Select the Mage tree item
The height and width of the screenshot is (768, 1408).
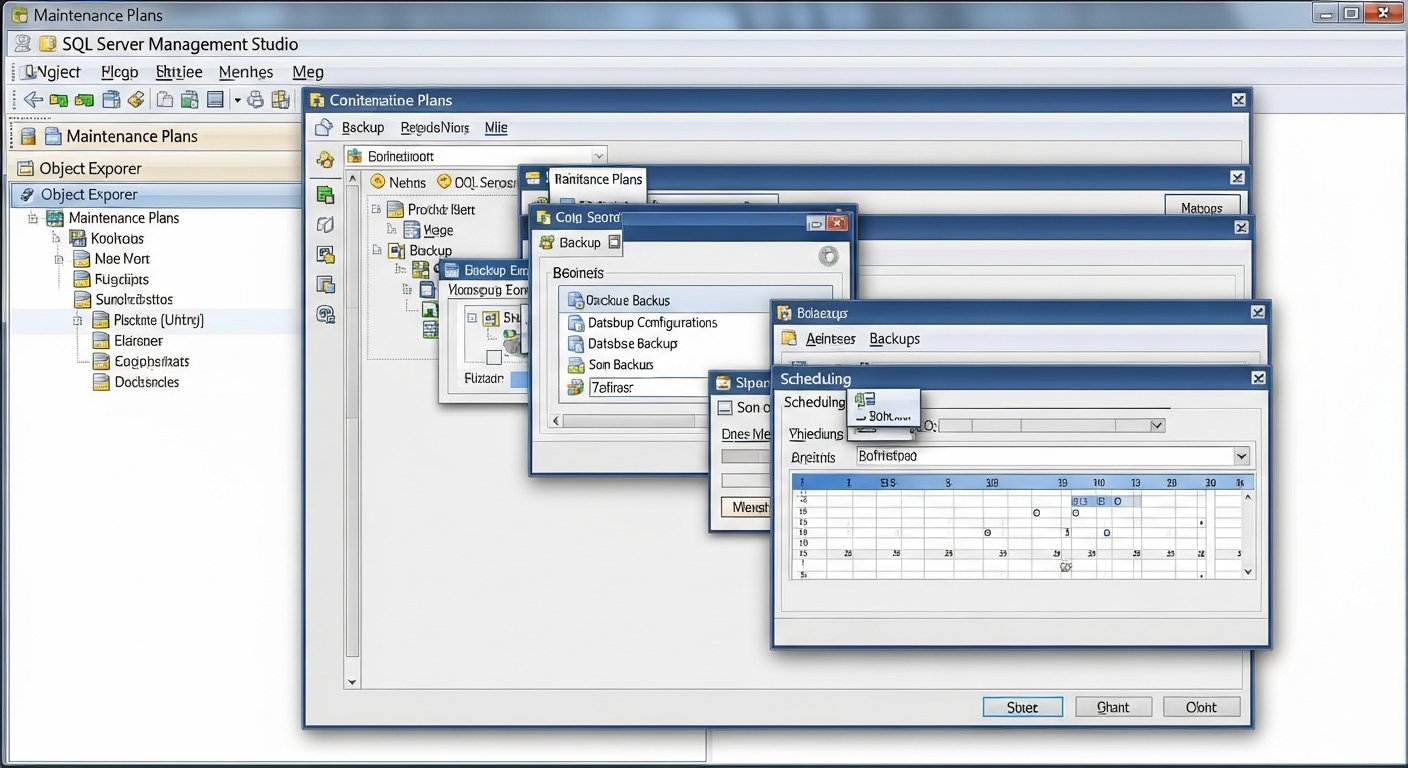coord(428,230)
